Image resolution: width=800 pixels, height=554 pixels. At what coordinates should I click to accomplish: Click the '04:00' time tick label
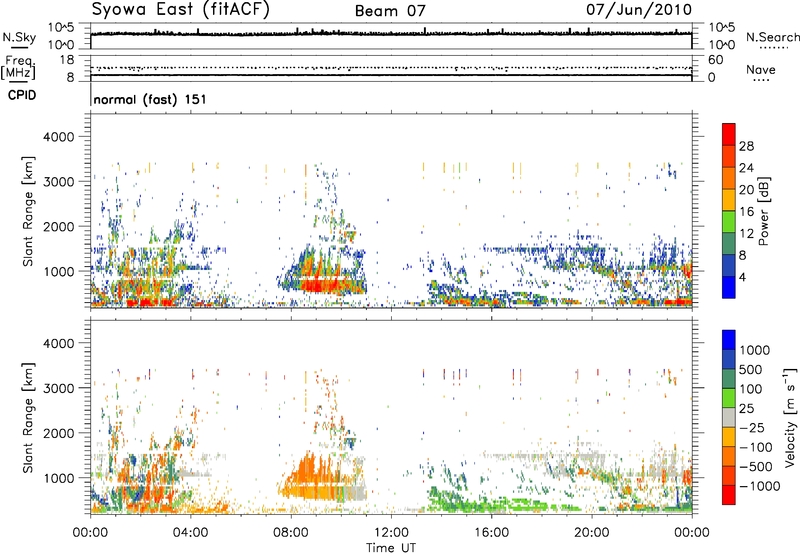pyautogui.click(x=190, y=533)
